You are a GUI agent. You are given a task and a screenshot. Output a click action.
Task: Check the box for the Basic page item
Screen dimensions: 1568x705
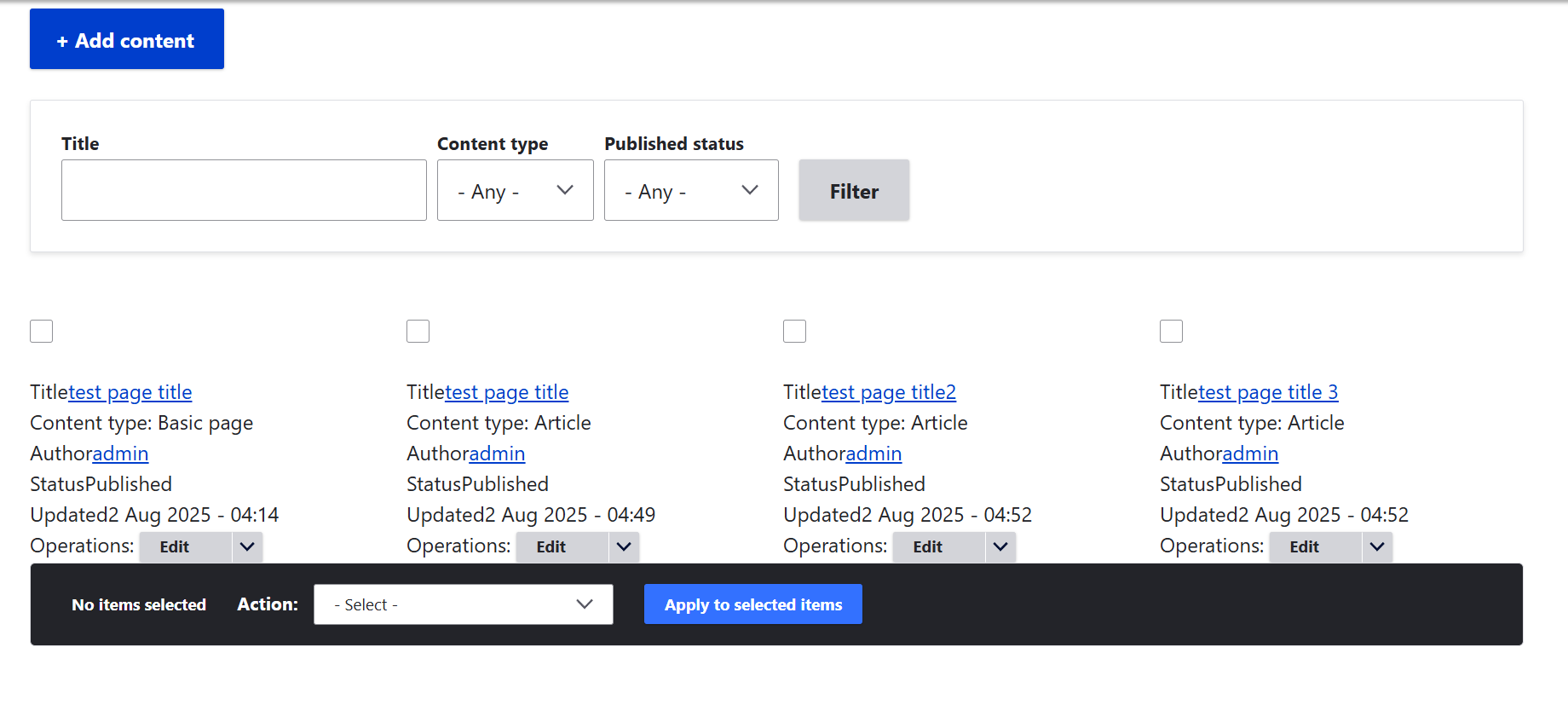pyautogui.click(x=42, y=331)
